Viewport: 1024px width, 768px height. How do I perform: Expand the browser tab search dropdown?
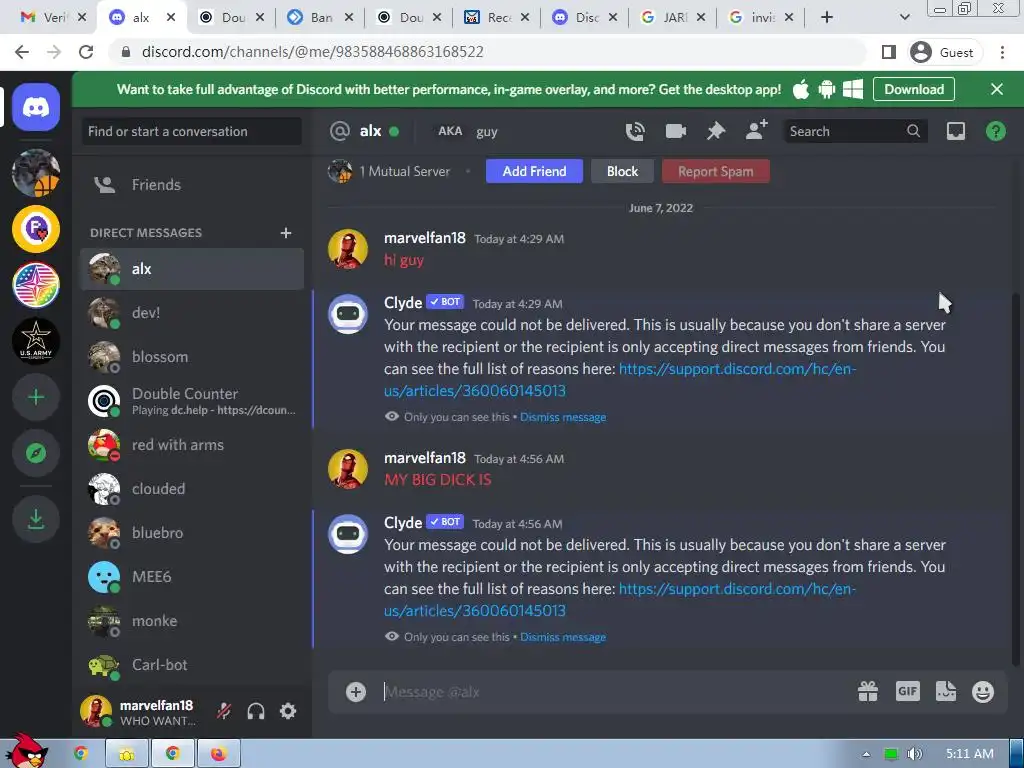coord(904,18)
